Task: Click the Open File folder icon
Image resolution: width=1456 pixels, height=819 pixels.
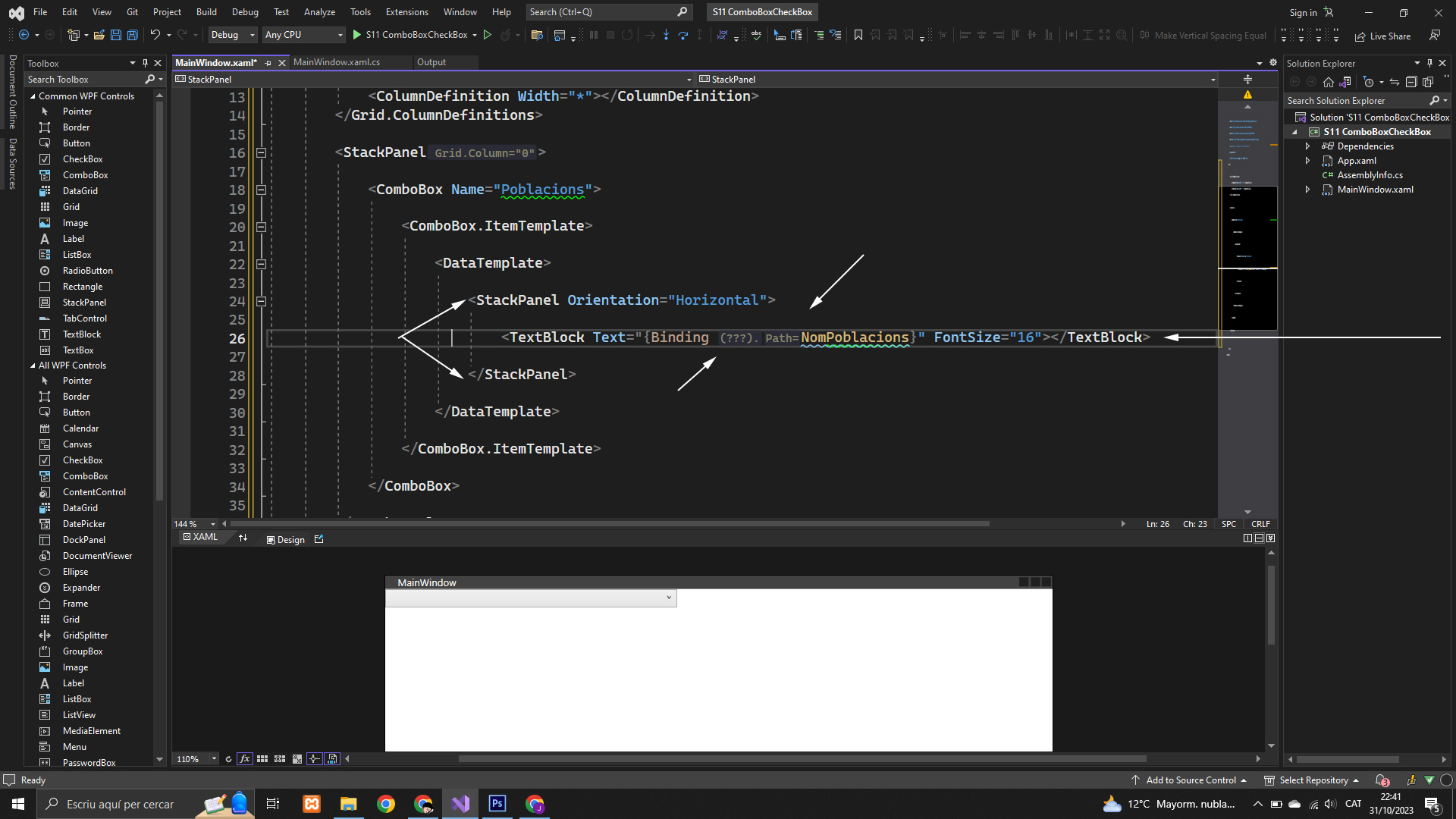Action: (x=99, y=35)
